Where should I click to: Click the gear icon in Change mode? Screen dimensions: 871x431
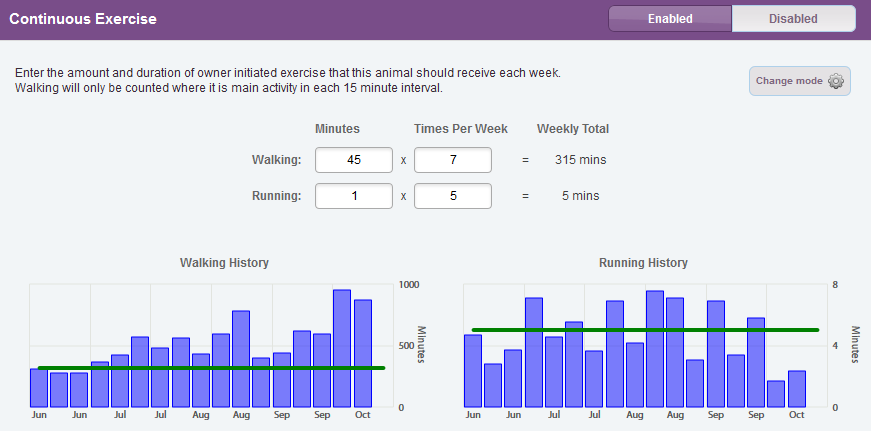[x=836, y=81]
